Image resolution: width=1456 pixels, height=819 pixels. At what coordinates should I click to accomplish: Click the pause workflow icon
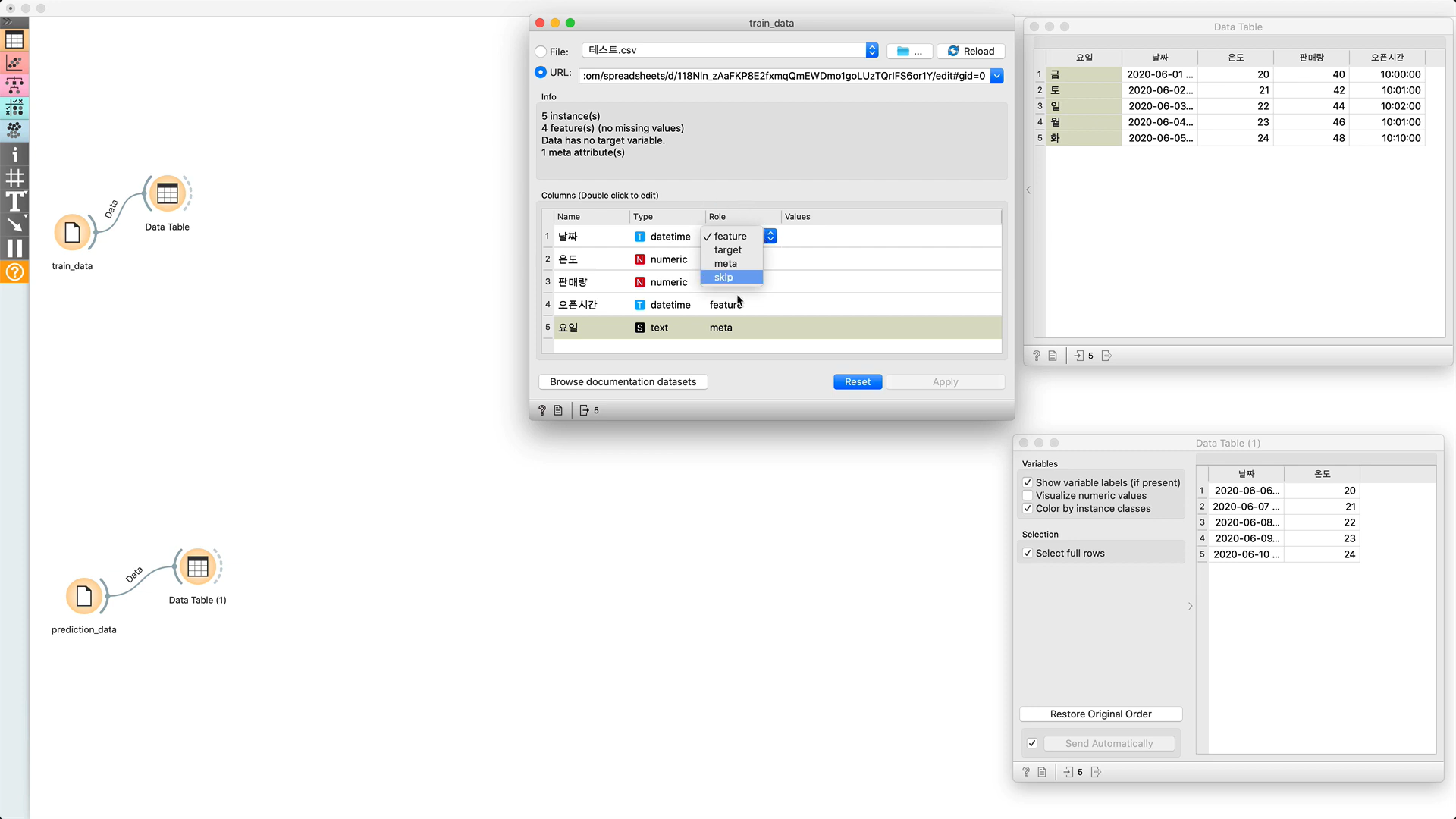14,248
